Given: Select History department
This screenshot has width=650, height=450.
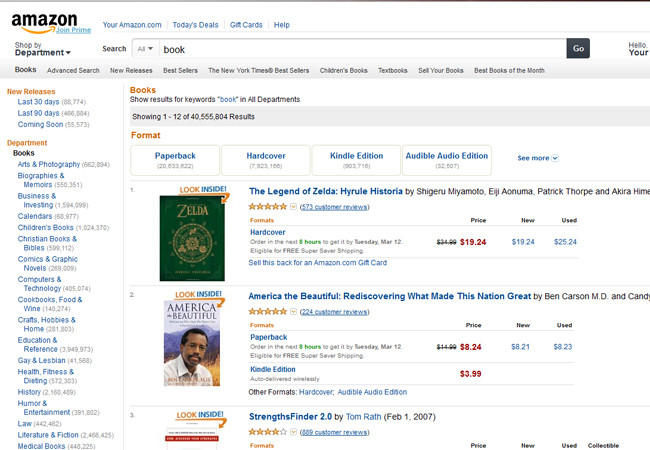Looking at the screenshot, I should click(x=29, y=392).
